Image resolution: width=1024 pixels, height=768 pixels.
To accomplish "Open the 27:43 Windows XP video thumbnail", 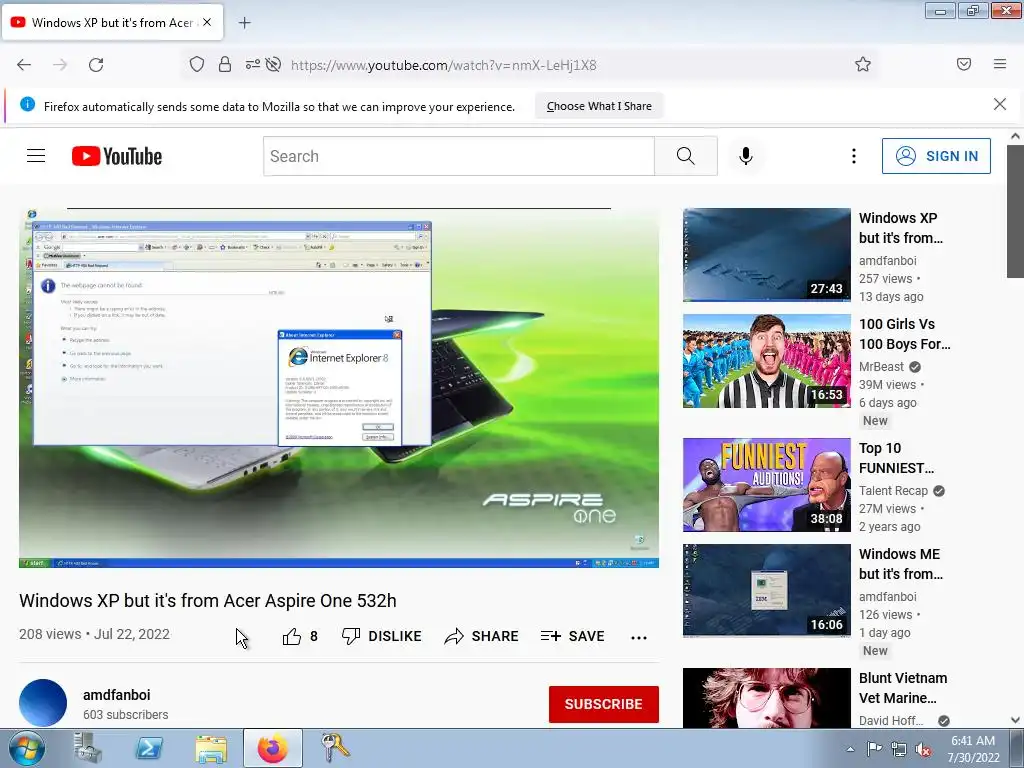I will click(x=767, y=255).
